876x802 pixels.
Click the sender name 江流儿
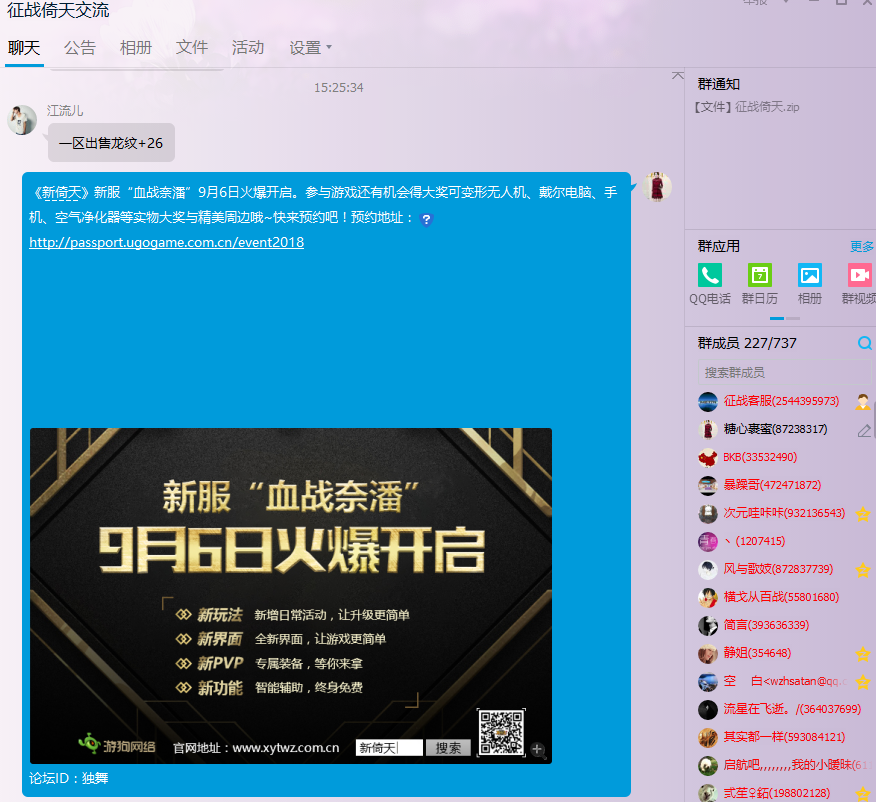click(65, 111)
